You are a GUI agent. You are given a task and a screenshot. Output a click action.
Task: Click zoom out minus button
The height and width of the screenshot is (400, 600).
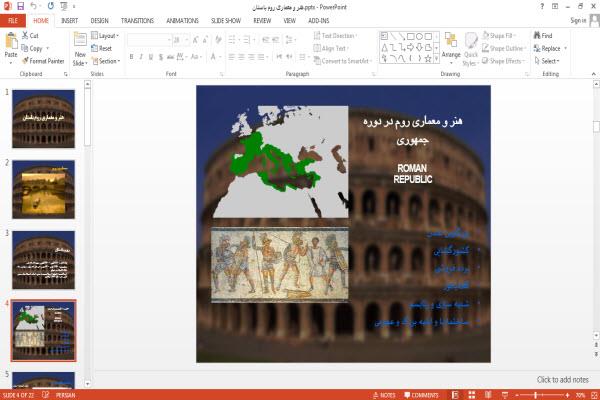[517, 395]
